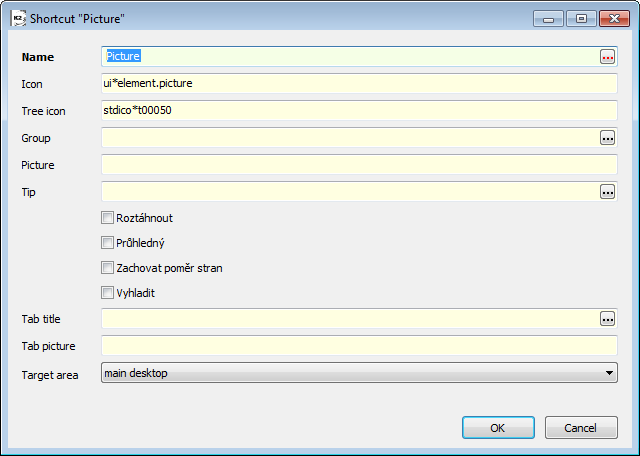Open the Tab title ellipsis button
640x456 pixels.
(x=607, y=319)
